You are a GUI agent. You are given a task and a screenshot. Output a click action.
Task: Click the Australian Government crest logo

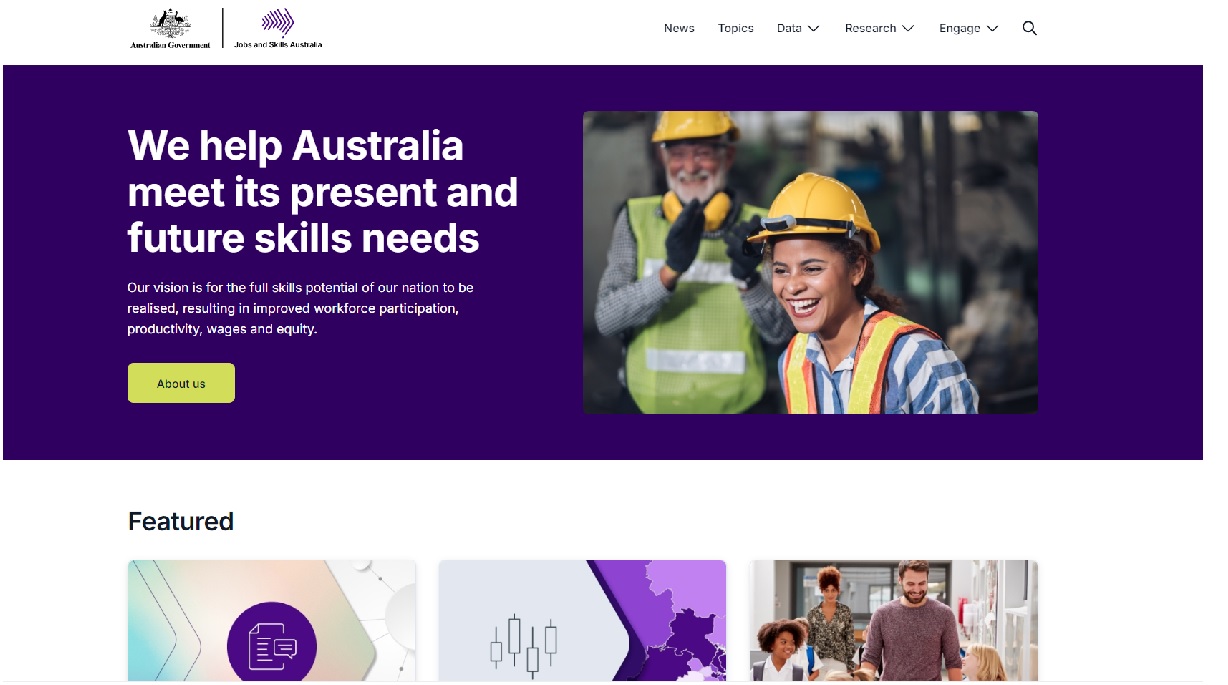[x=170, y=29]
